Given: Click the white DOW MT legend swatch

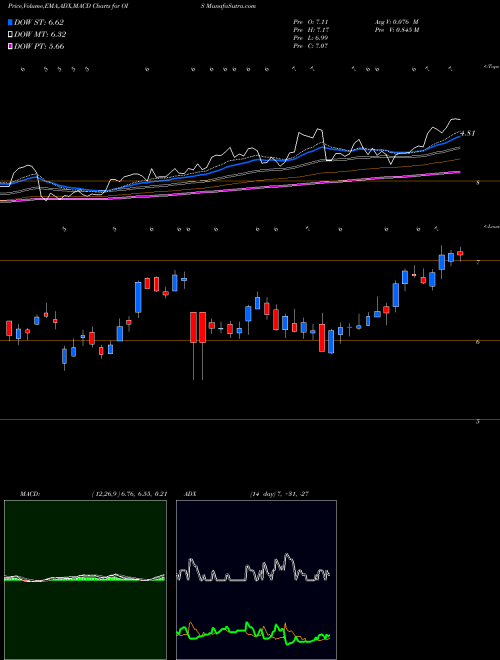Looking at the screenshot, I should point(11,35).
